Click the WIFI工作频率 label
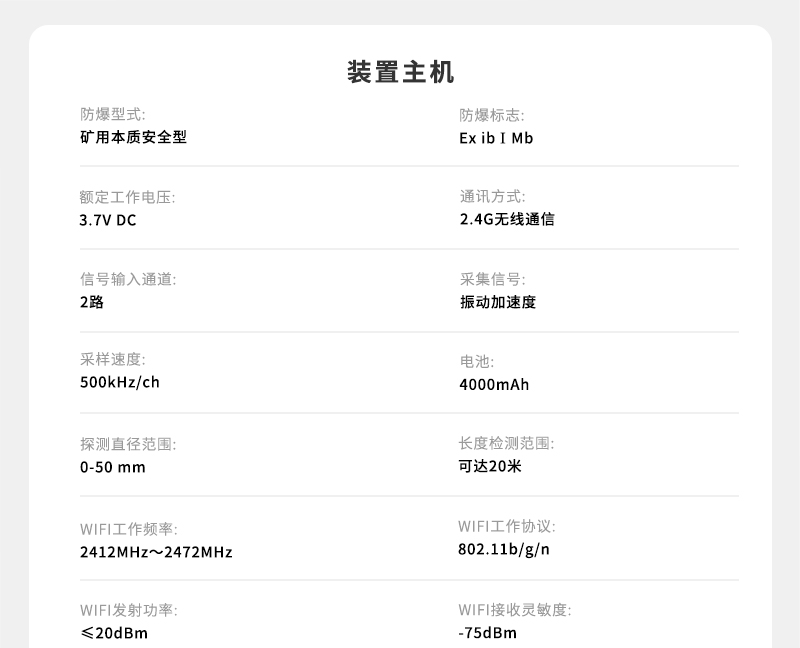800x648 pixels. click(128, 528)
